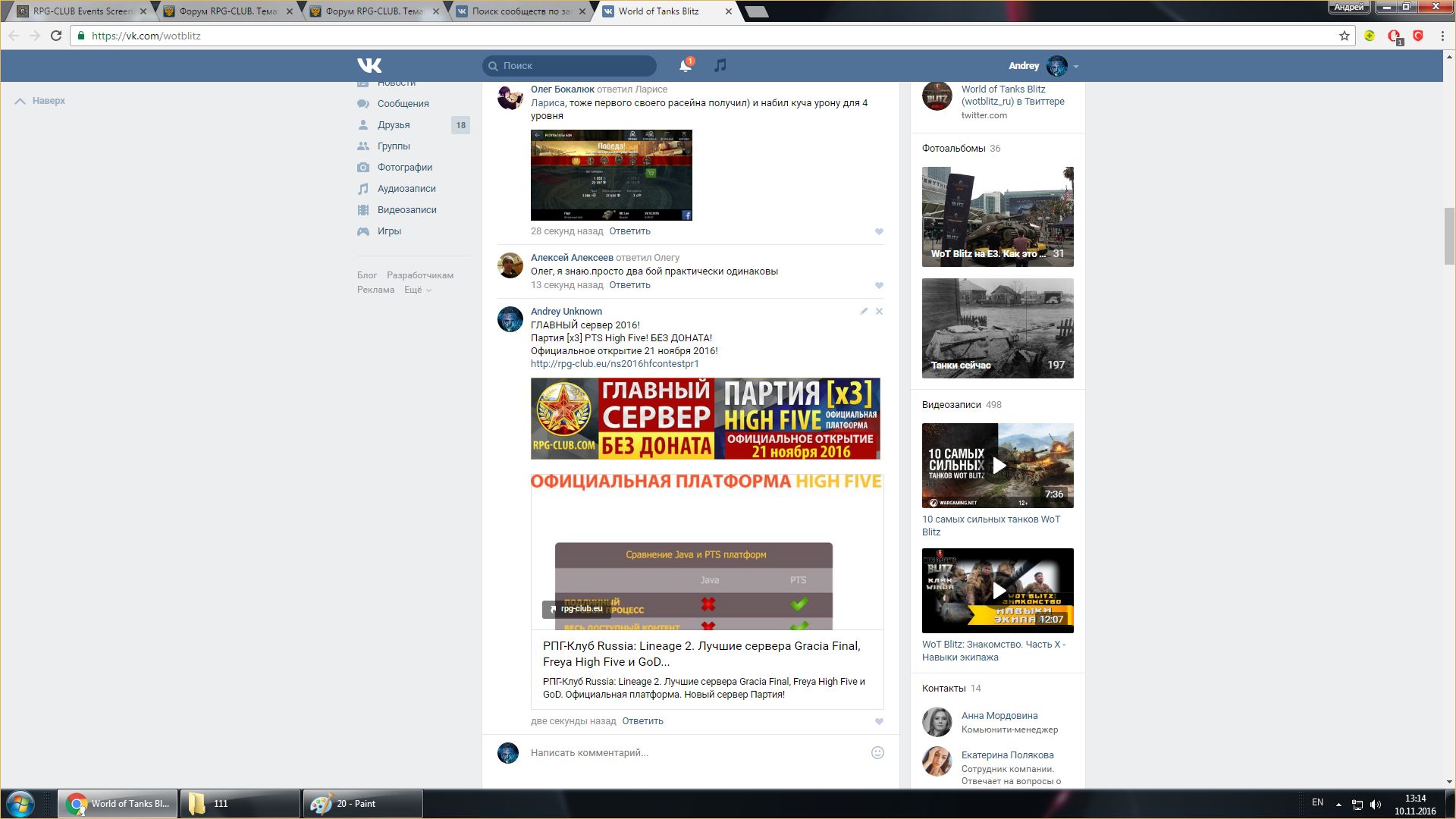Open the Танки сейчас photo album
This screenshot has width=1456, height=819.
pos(998,328)
